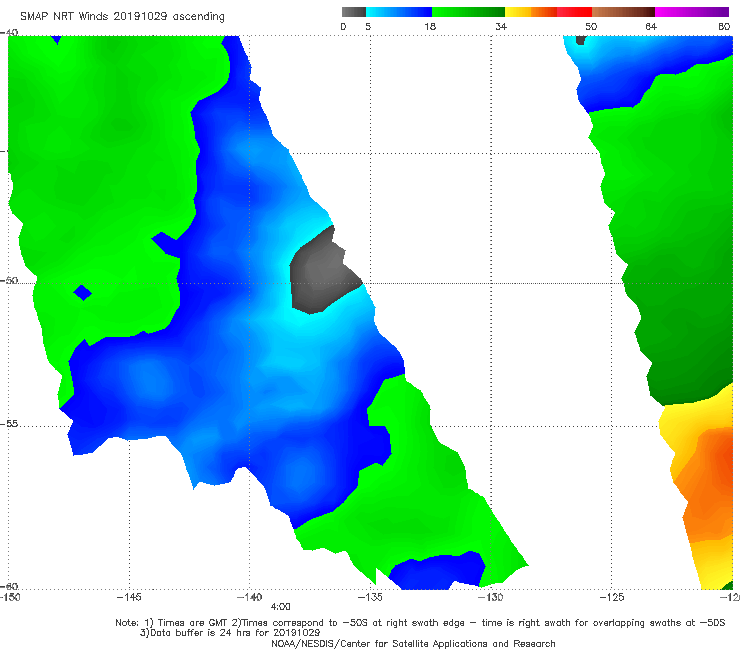Click the longitude label '-130'

tap(490, 597)
